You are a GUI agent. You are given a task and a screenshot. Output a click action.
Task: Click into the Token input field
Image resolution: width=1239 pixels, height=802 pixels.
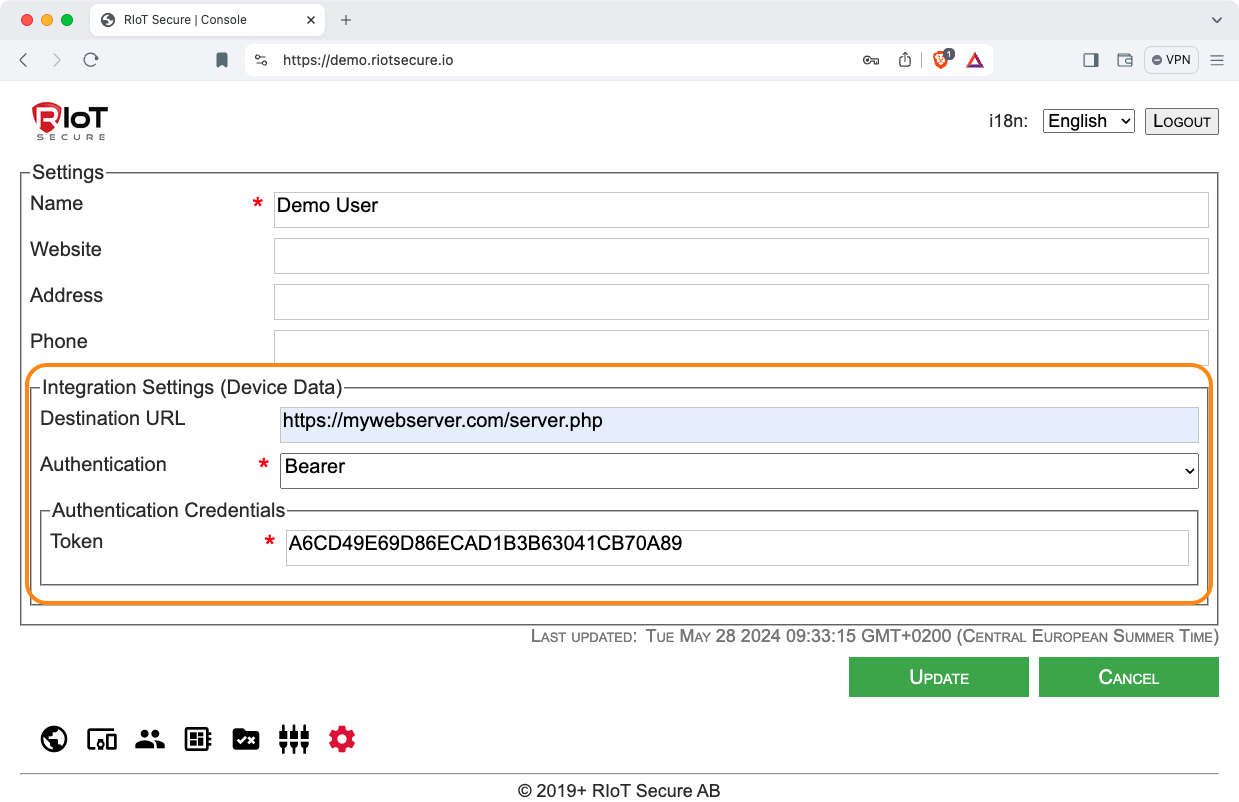click(736, 545)
